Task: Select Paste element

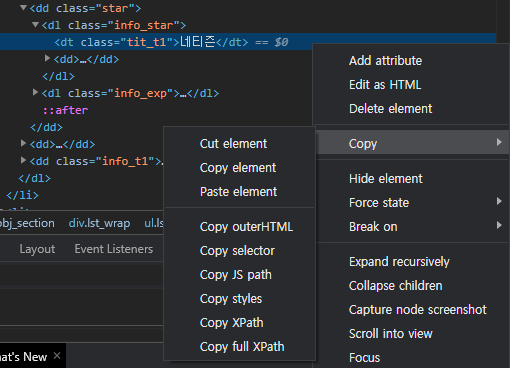Action: pyautogui.click(x=238, y=192)
